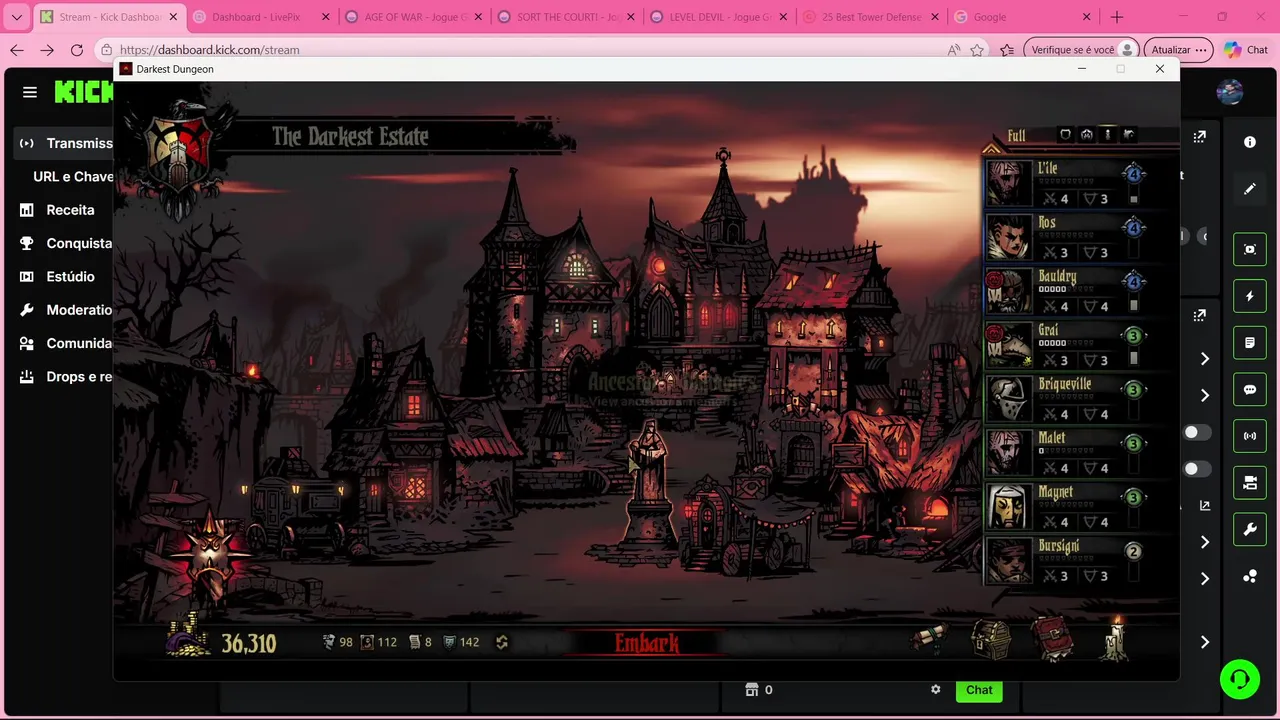1280x720 pixels.
Task: Open the inventory chest icon
Action: point(991,640)
